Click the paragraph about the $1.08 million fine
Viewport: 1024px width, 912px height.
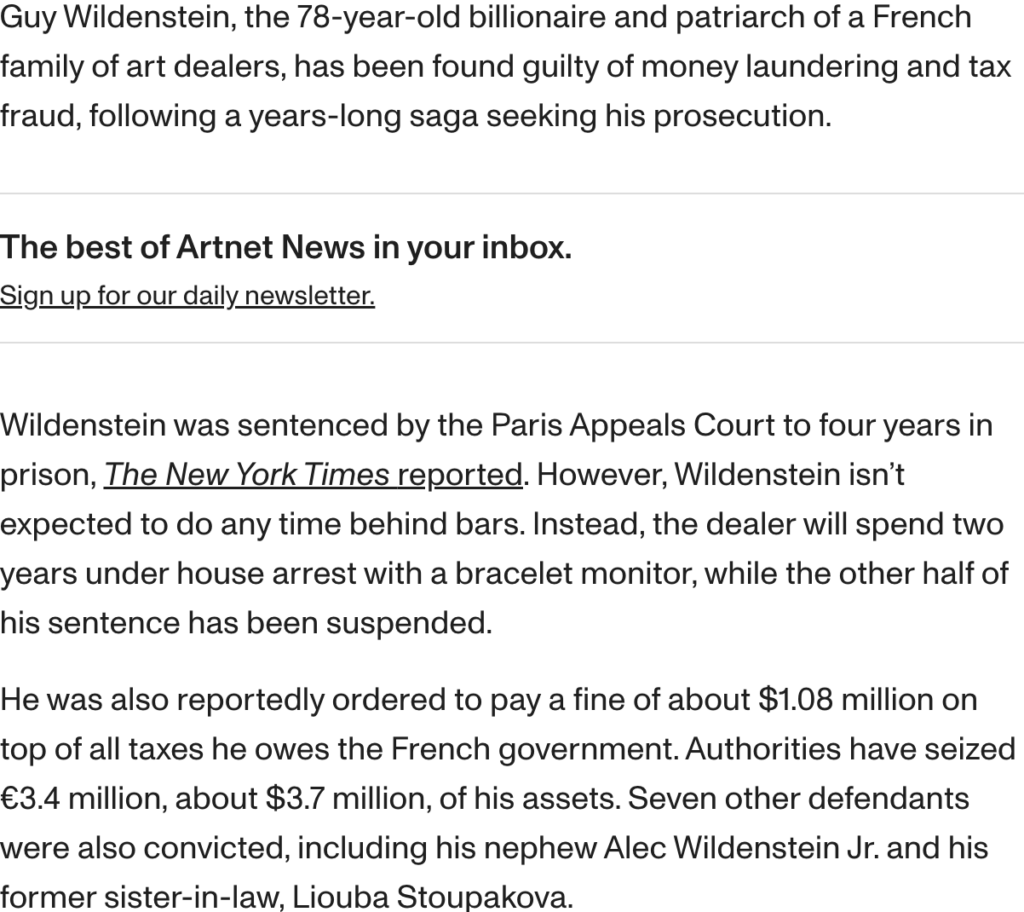(x=508, y=798)
